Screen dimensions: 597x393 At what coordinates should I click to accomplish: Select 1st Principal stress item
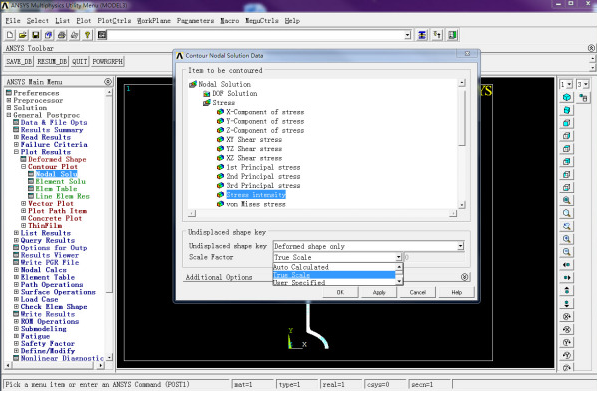(x=263, y=167)
